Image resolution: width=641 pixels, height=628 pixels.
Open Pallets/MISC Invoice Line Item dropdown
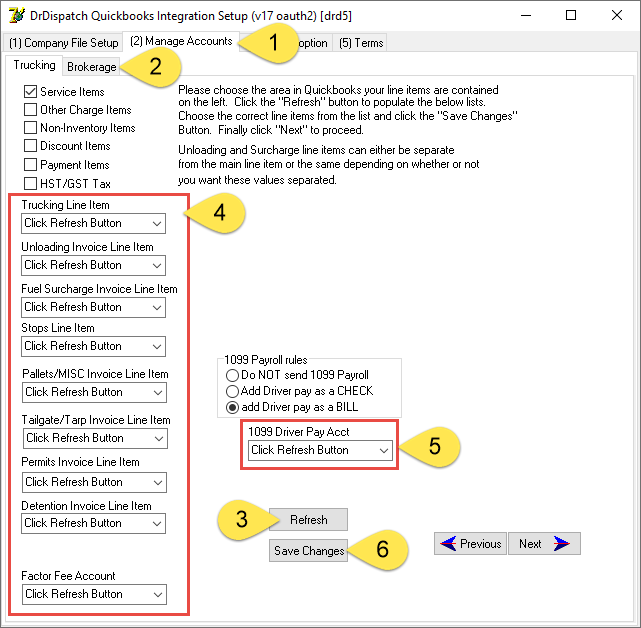click(x=94, y=392)
